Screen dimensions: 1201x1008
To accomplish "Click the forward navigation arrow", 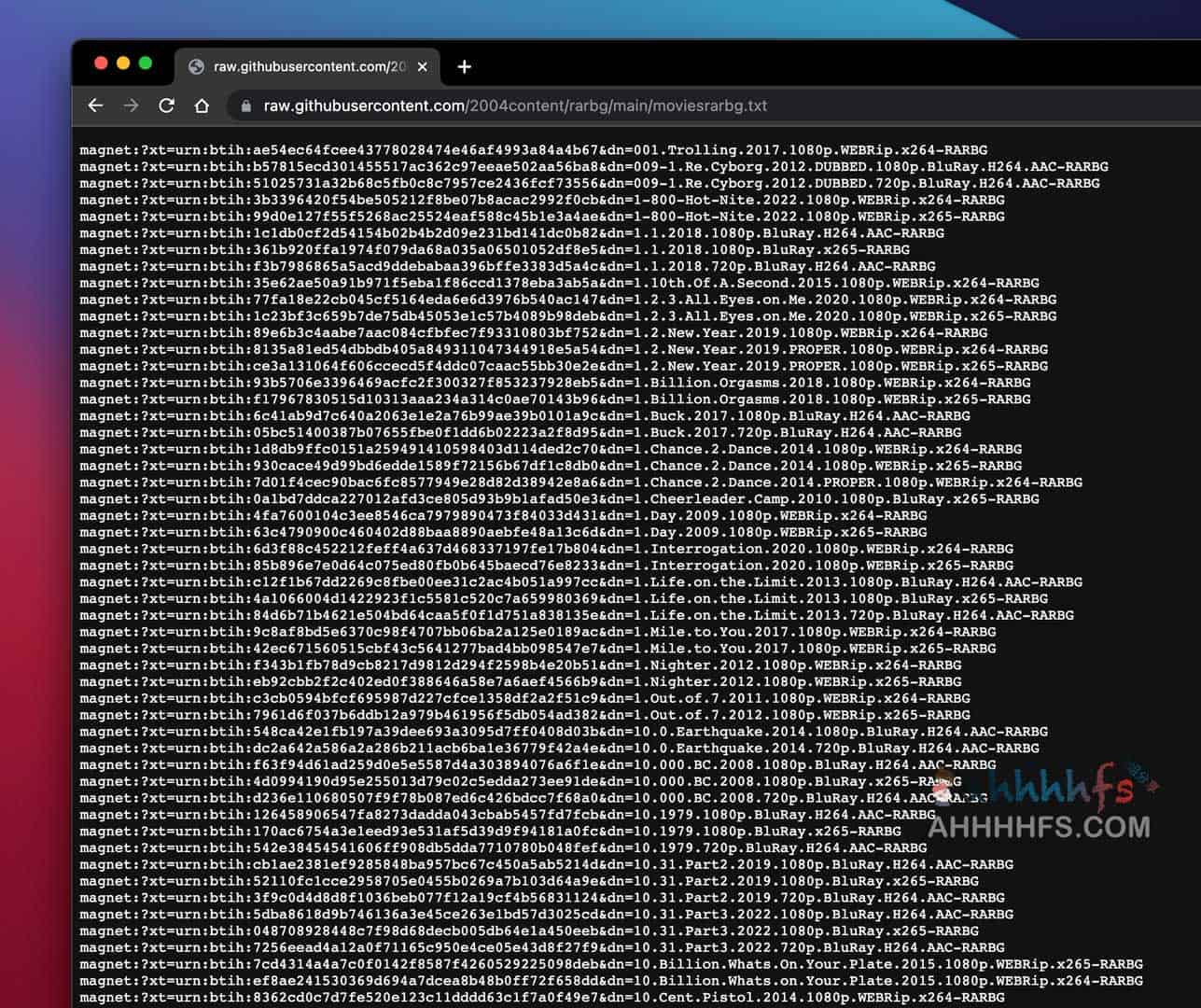I will coord(131,105).
